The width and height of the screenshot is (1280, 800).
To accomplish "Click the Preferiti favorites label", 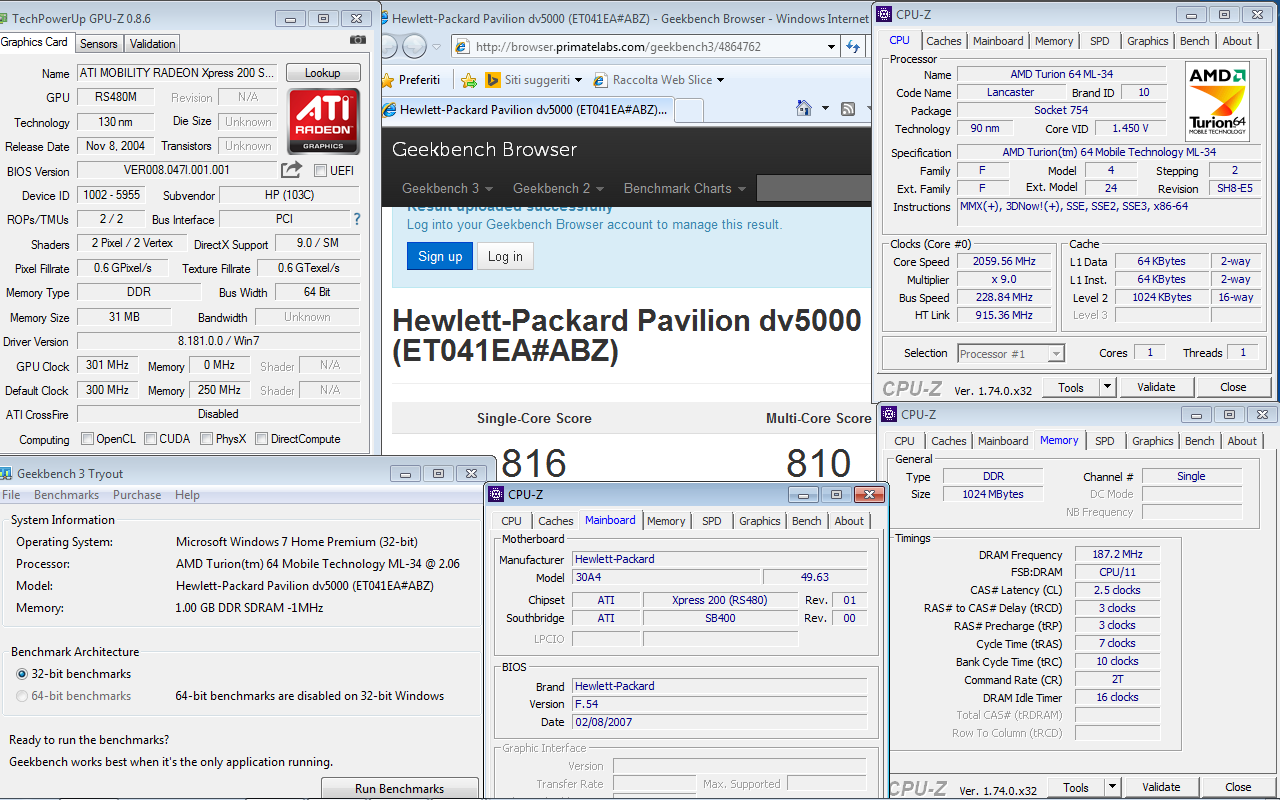I will point(419,80).
